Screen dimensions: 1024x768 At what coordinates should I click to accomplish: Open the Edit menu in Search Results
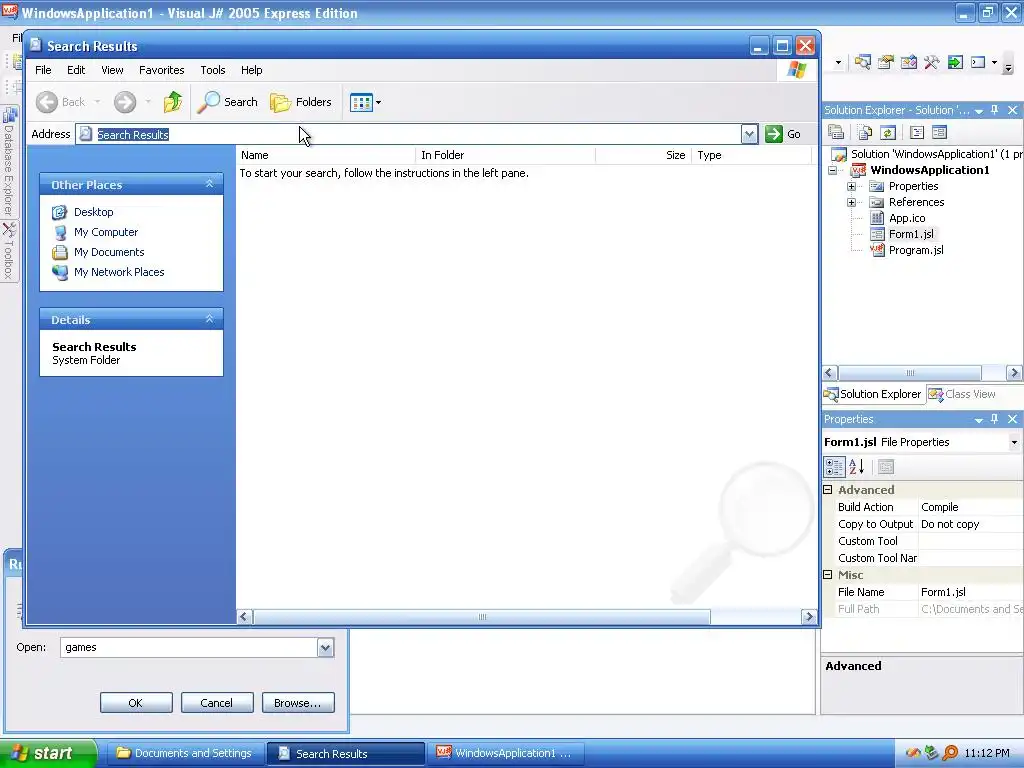[76, 70]
